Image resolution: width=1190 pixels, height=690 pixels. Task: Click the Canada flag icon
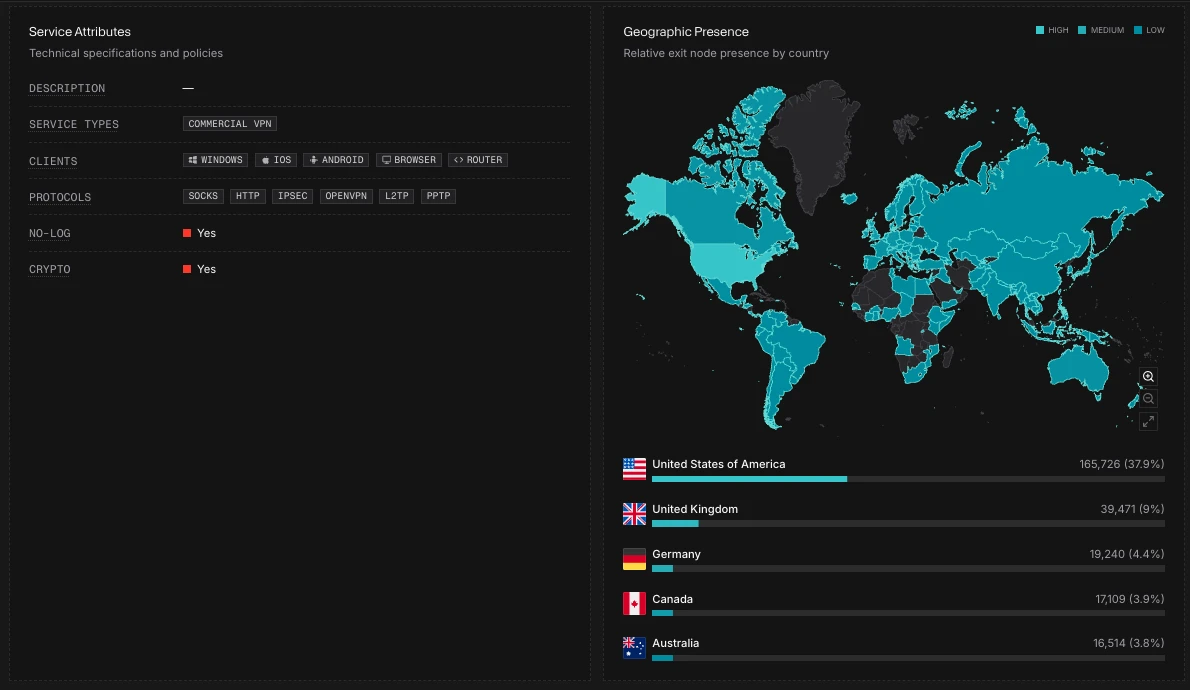634,603
